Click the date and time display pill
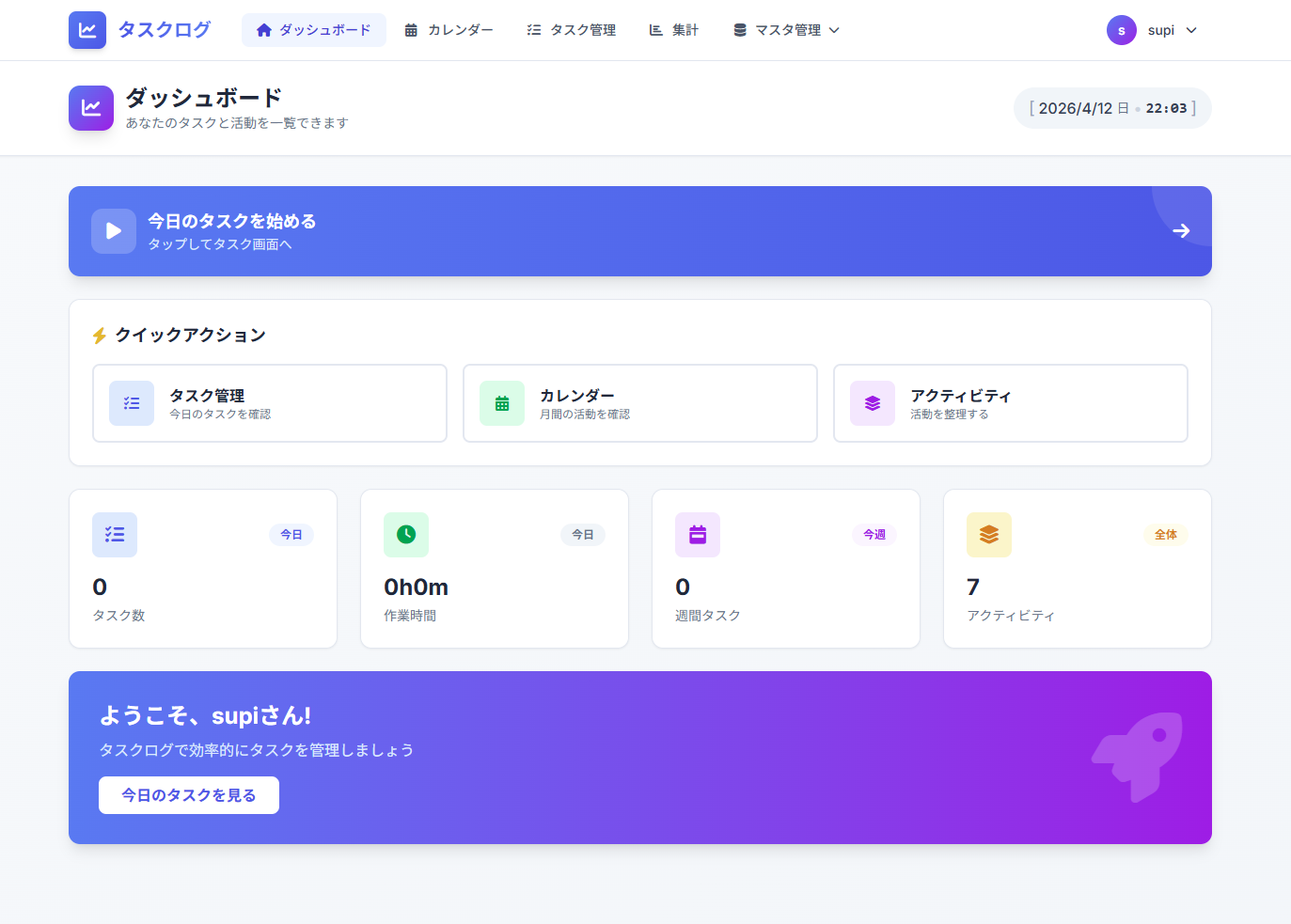1291x924 pixels. (1112, 108)
